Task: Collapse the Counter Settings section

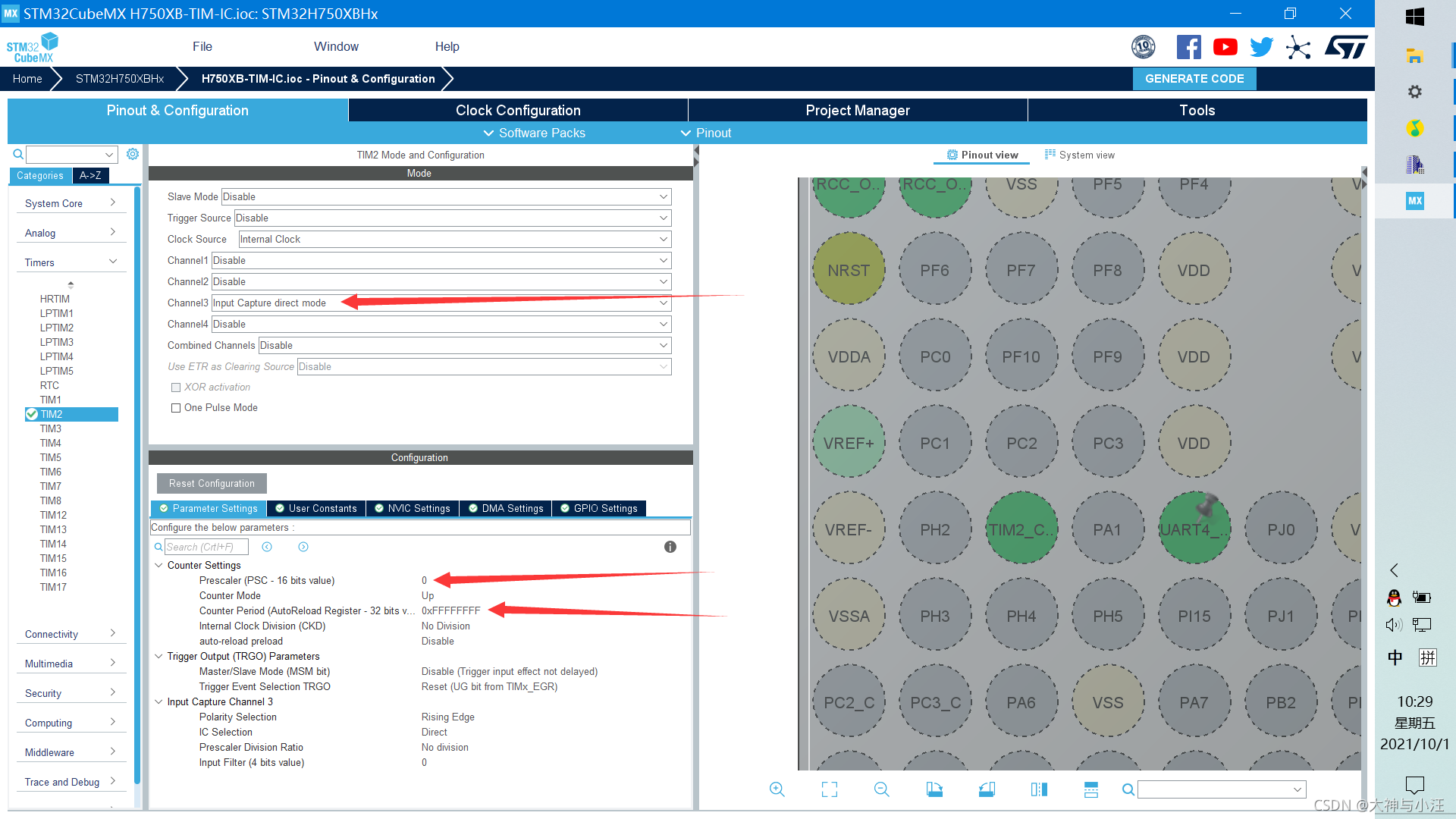Action: click(x=158, y=565)
